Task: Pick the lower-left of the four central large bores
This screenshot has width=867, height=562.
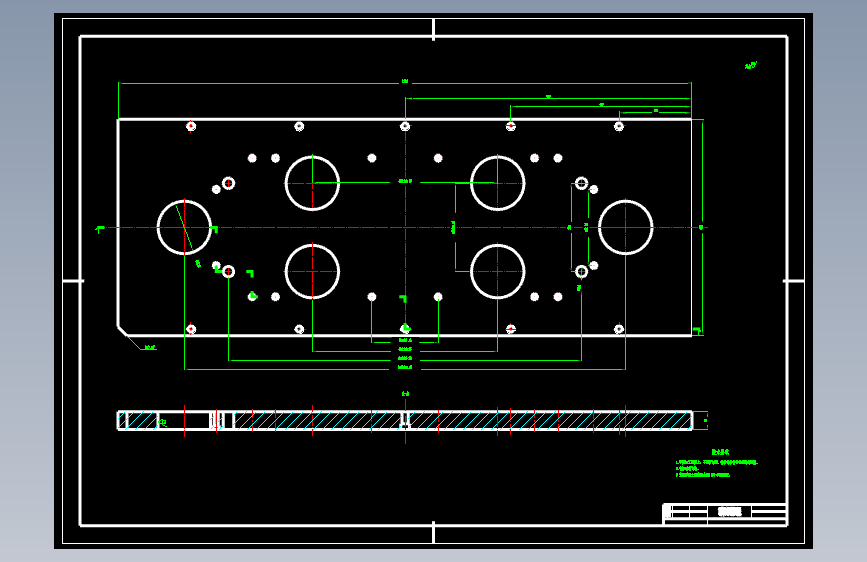Action: [312, 272]
